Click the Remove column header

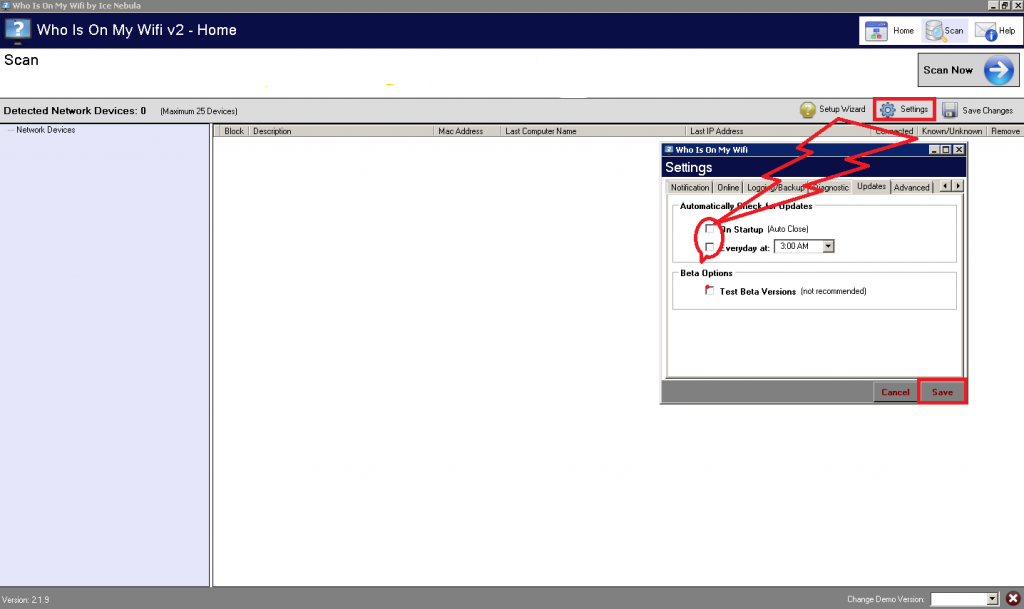point(1005,131)
